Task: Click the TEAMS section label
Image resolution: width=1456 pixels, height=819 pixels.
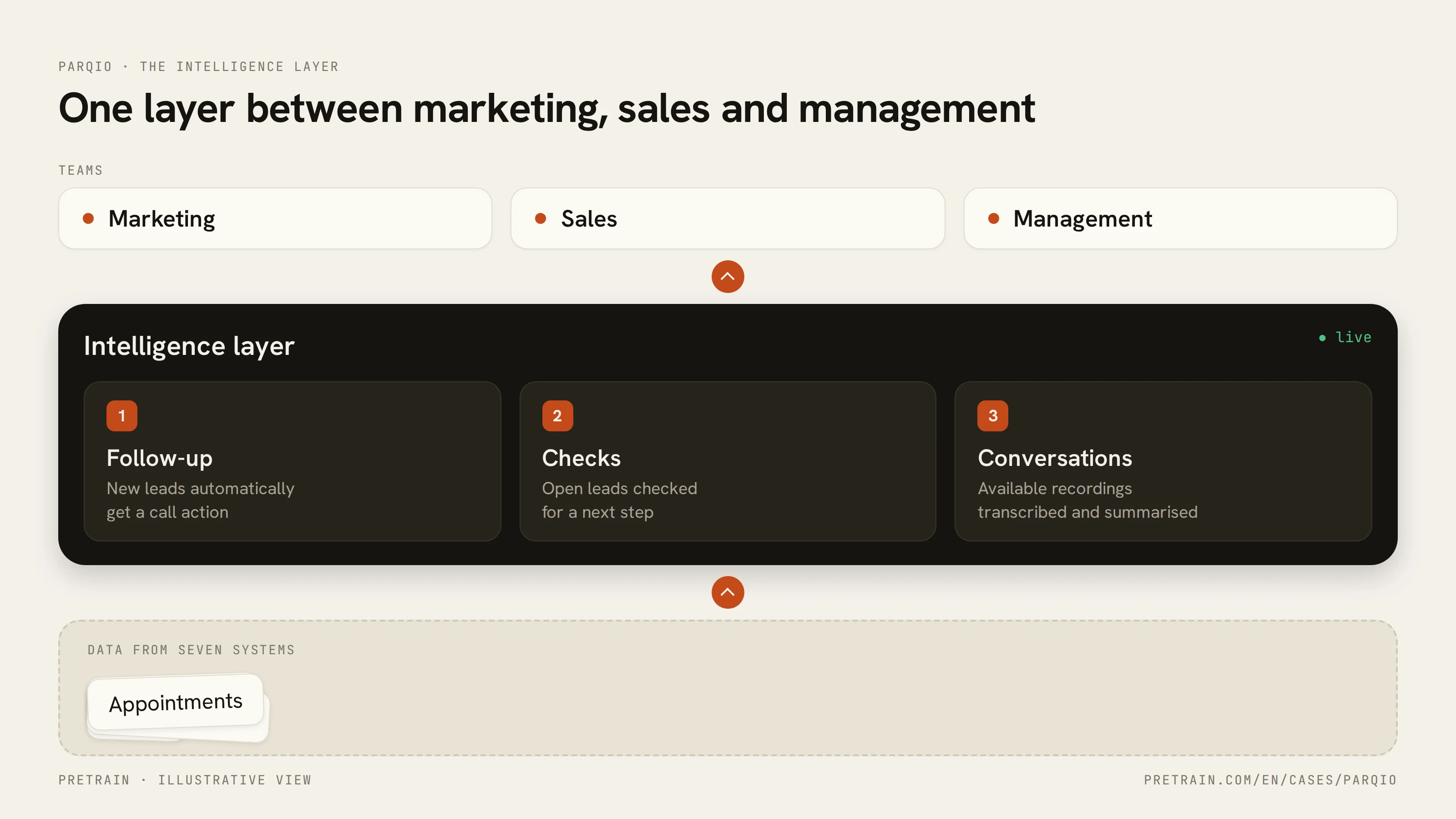Action: [x=80, y=170]
